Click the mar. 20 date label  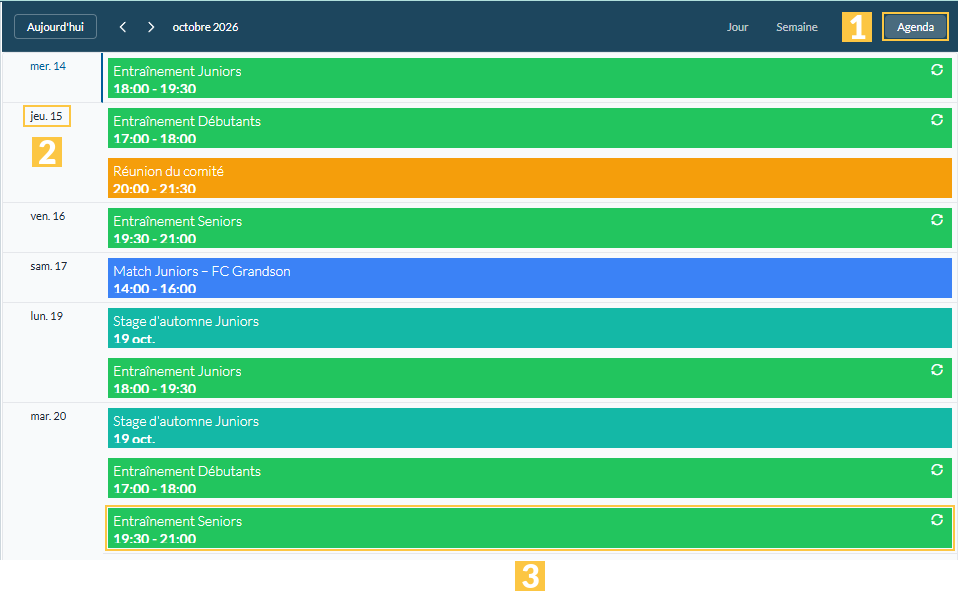point(48,416)
